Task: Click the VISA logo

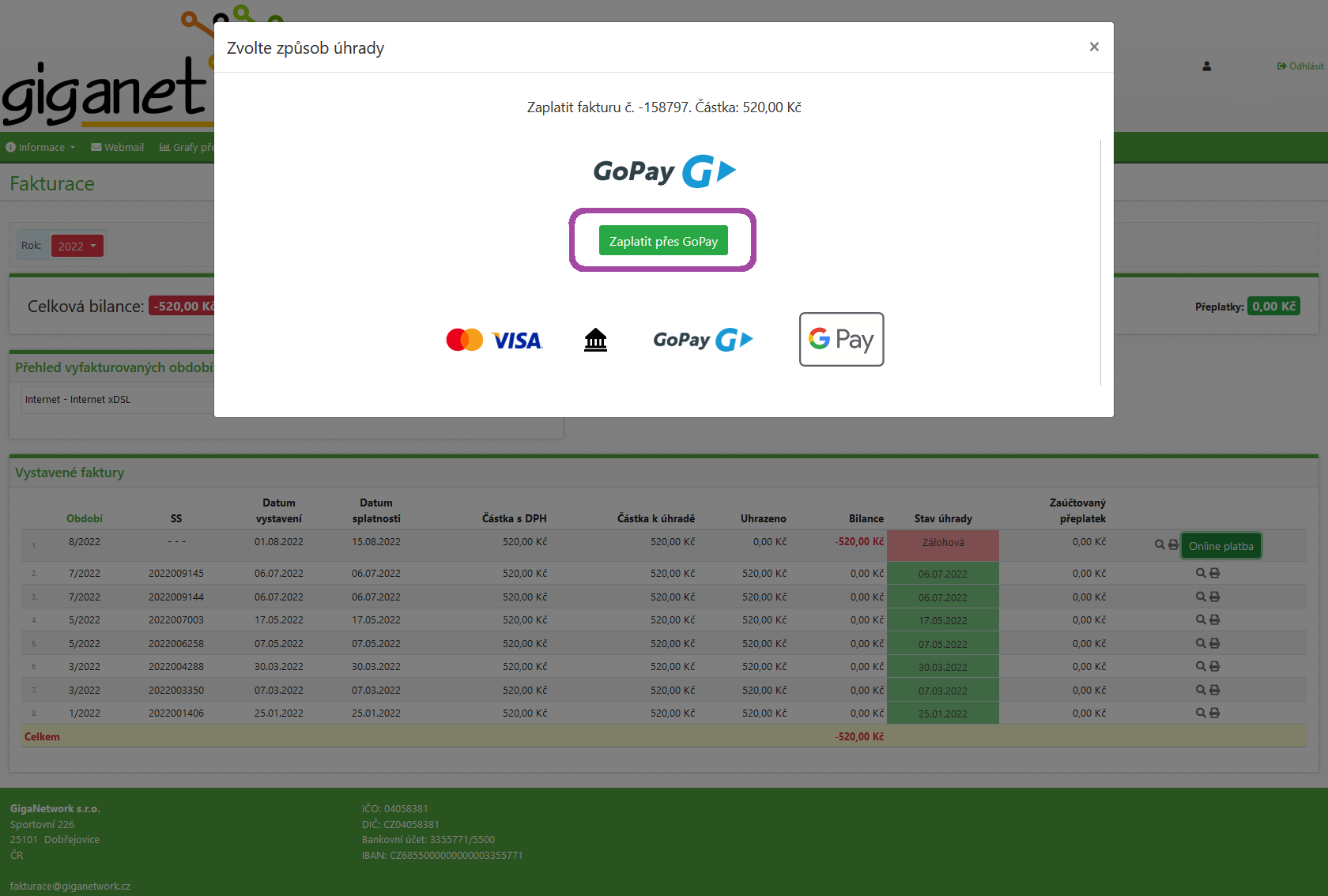Action: point(517,341)
